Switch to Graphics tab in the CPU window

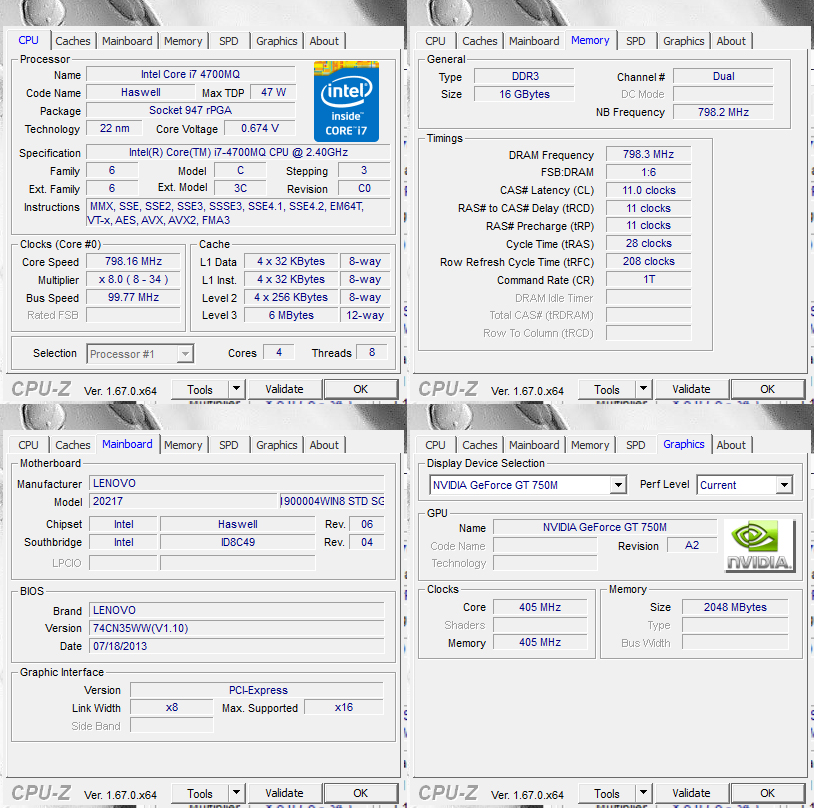[x=277, y=41]
